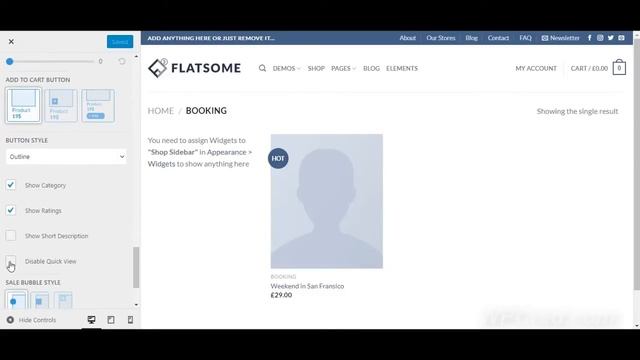Uncheck the Show Category checkbox
This screenshot has height=360, width=640.
coord(11,185)
